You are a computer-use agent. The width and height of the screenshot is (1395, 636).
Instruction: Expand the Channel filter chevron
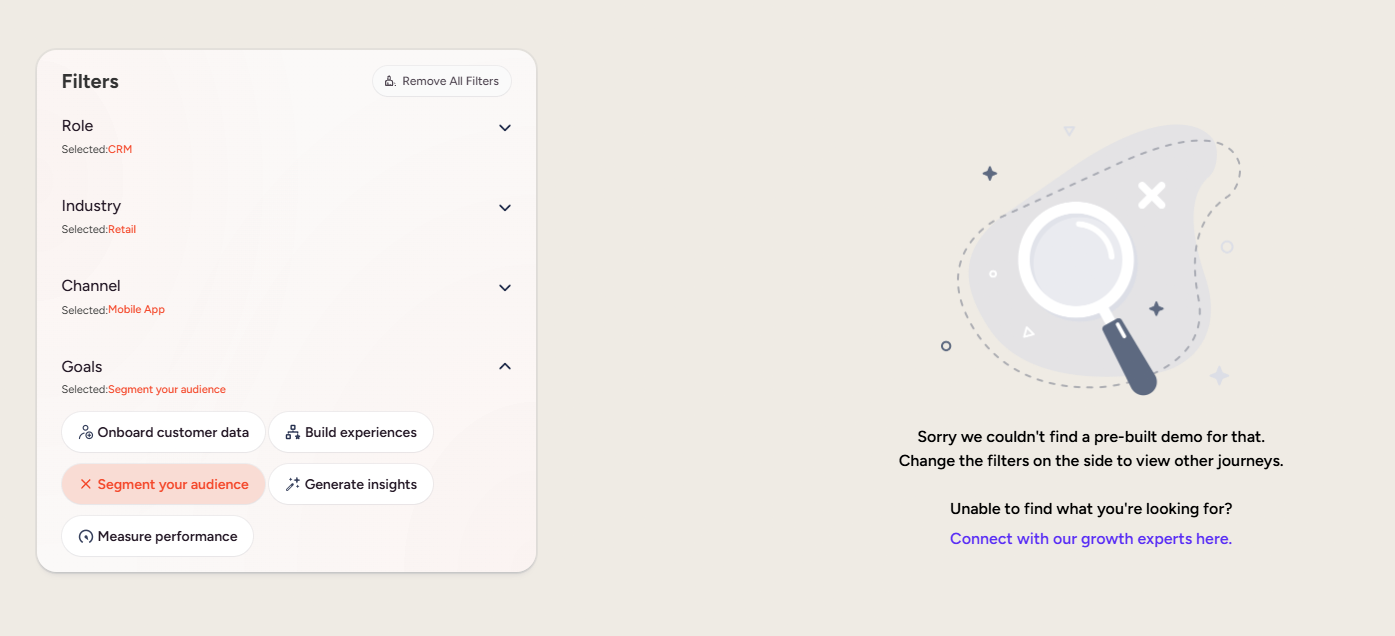click(505, 288)
